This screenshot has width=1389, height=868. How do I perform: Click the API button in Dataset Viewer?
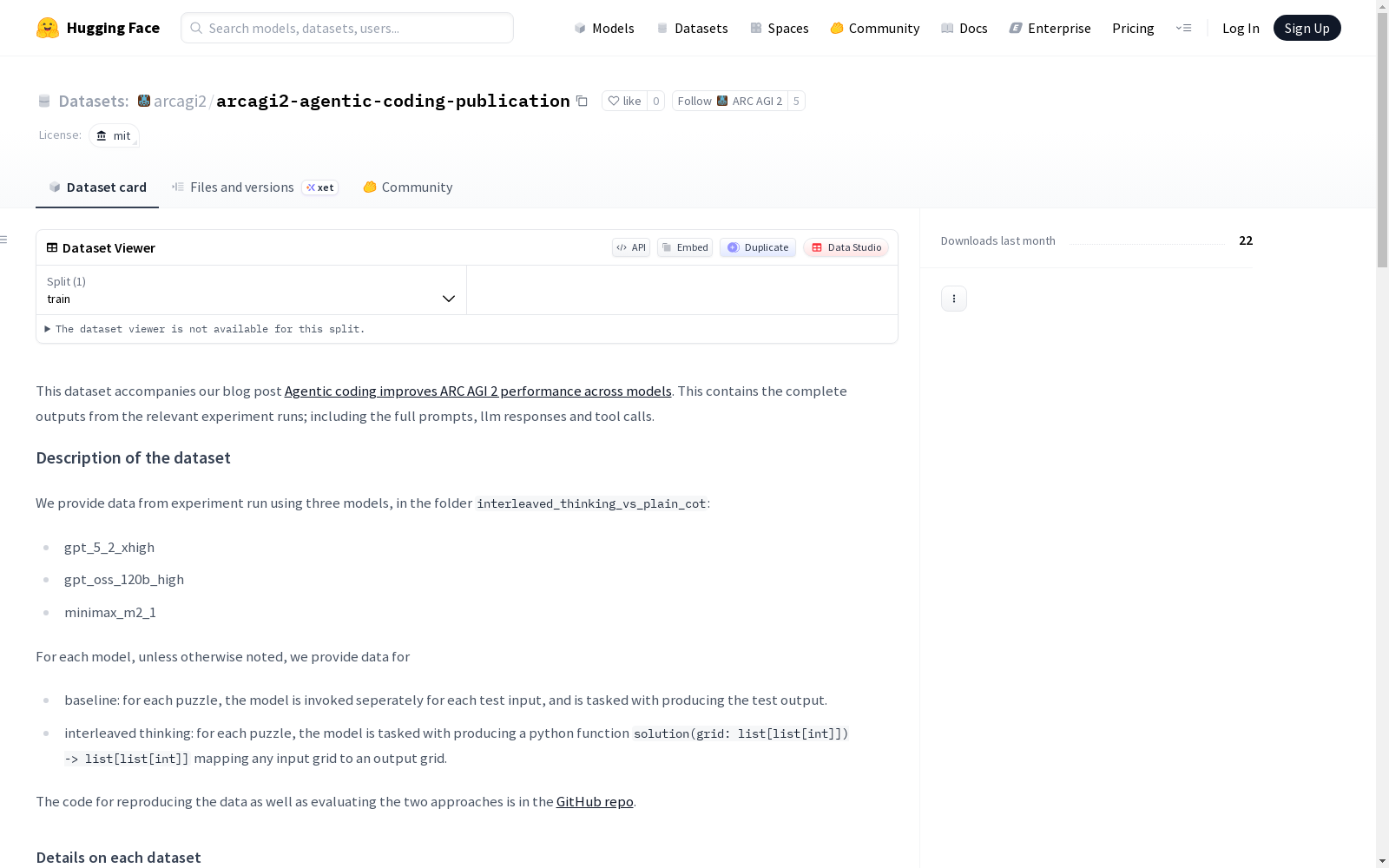click(x=631, y=247)
